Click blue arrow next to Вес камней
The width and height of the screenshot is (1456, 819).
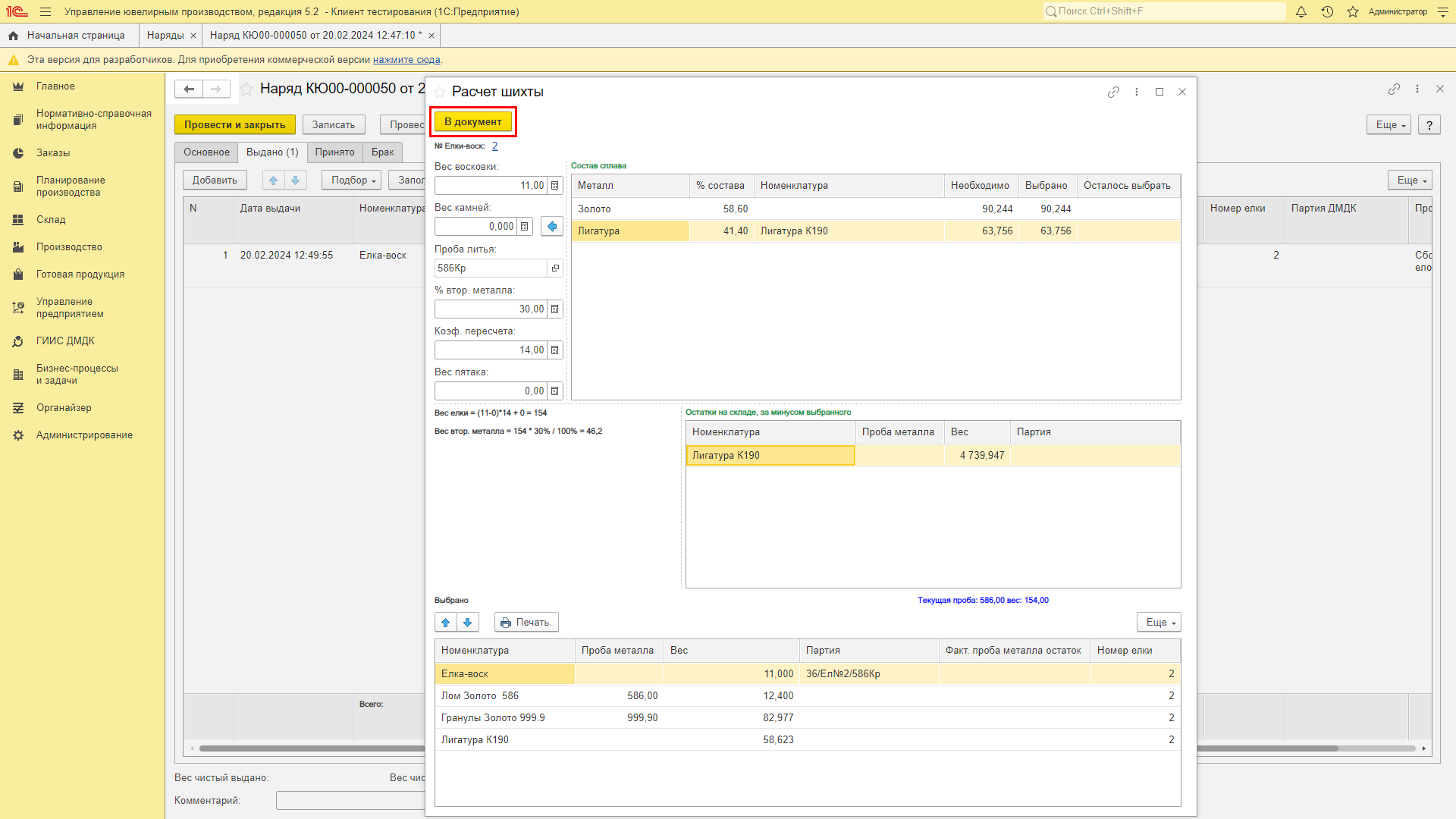coord(552,227)
